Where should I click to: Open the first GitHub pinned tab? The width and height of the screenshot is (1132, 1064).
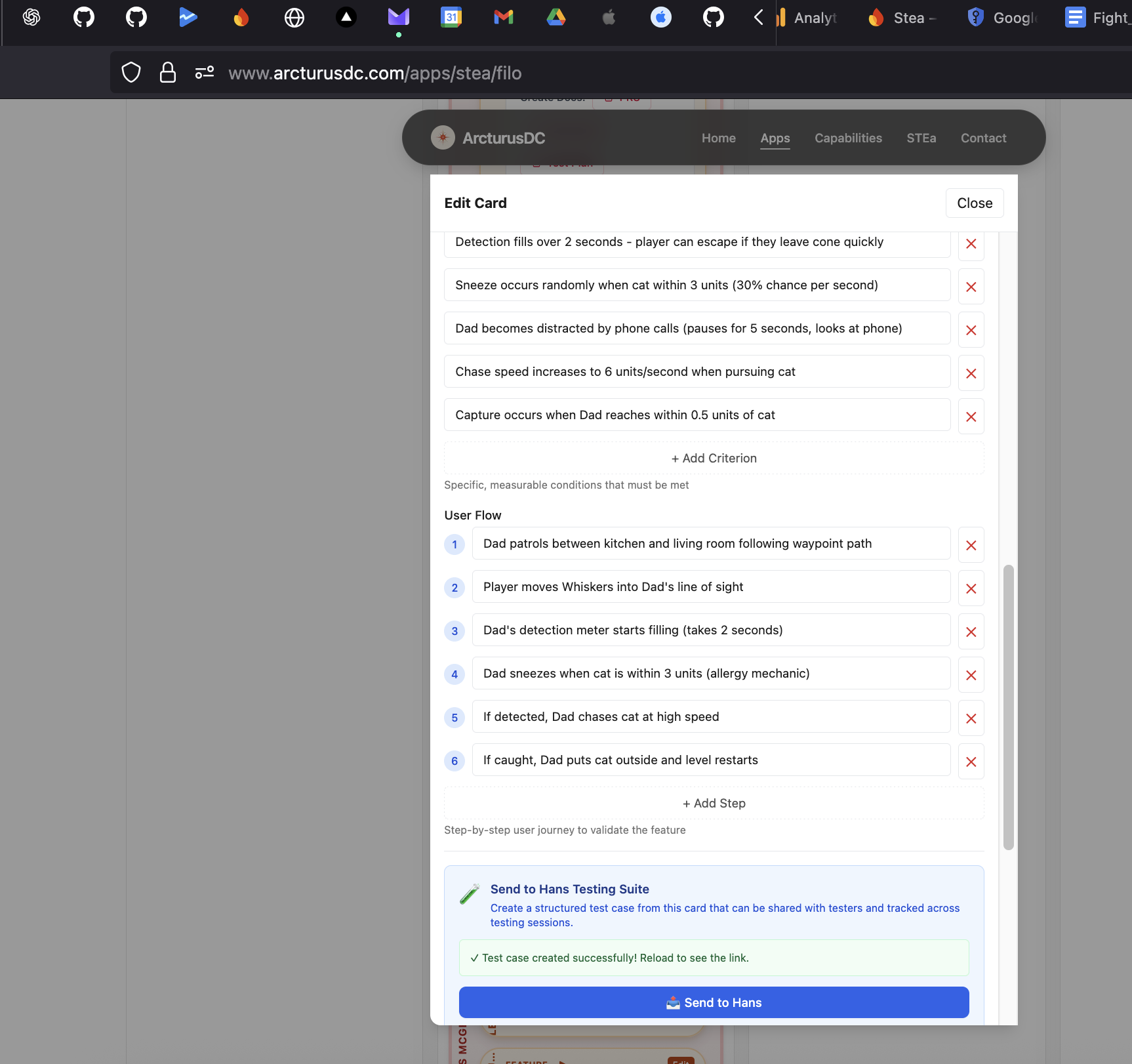click(x=84, y=18)
